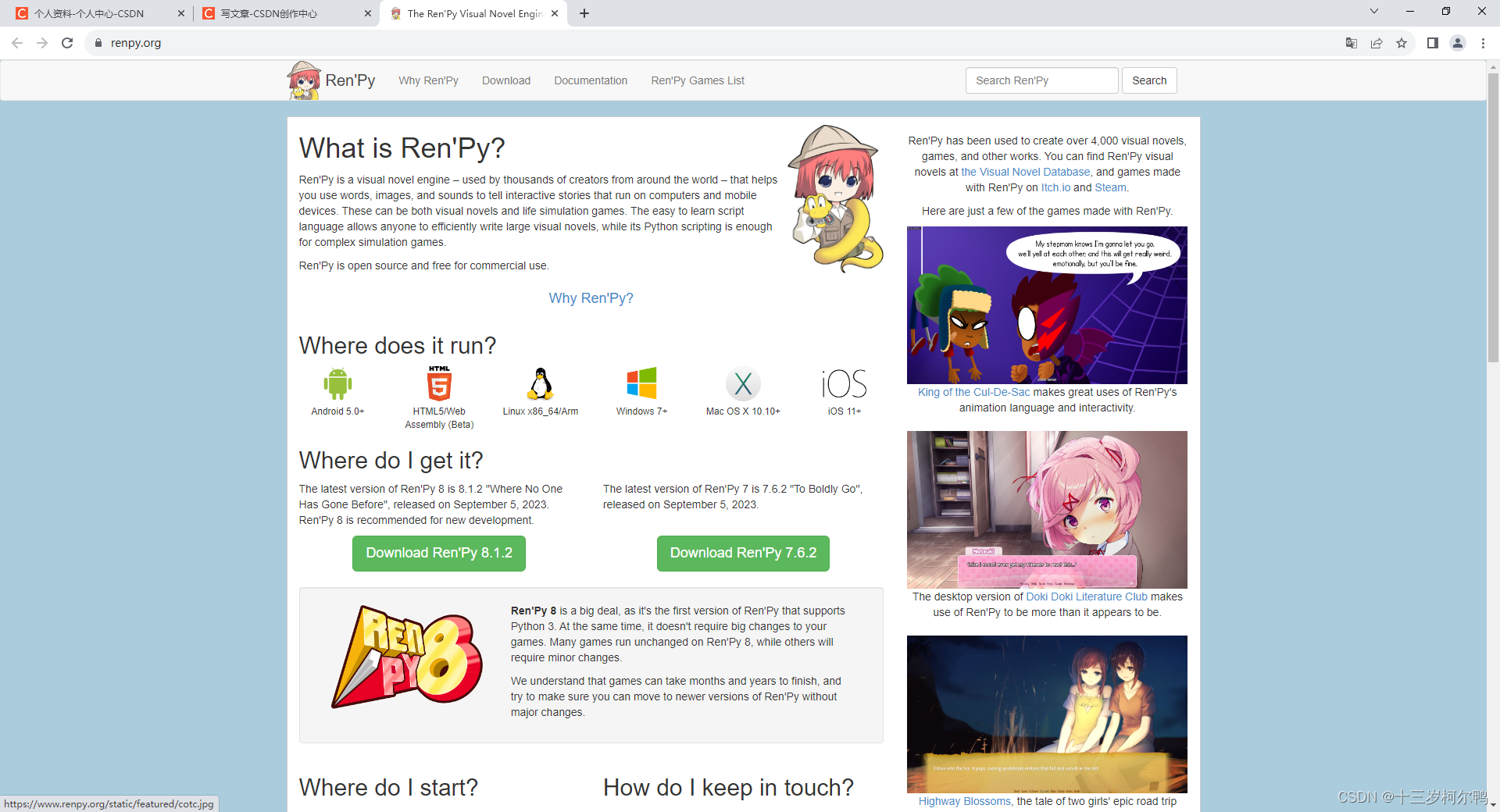The image size is (1500, 812).
Task: Click the Android 5.0+ platform icon
Action: (337, 383)
